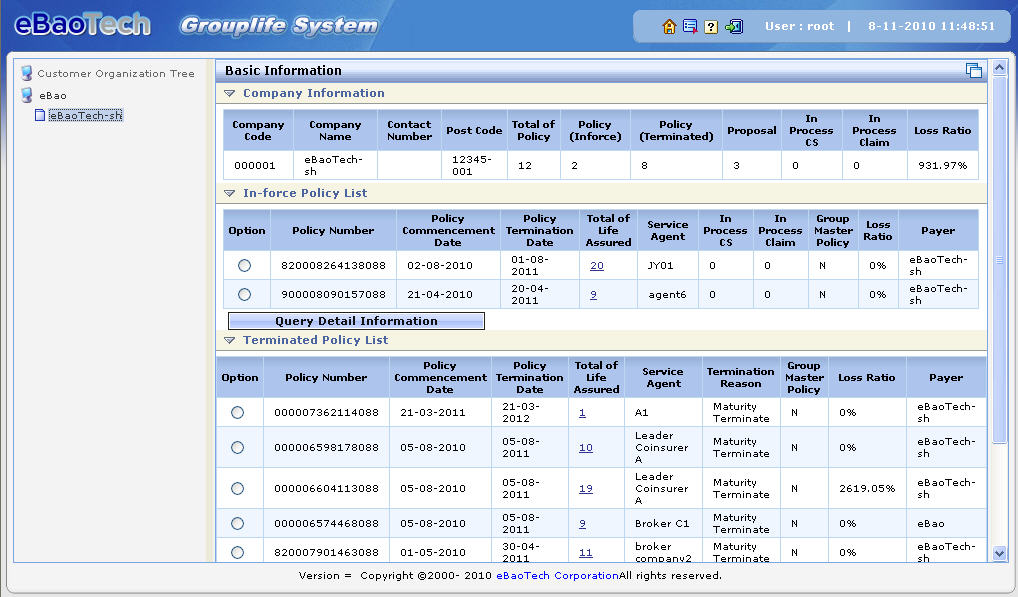Select policy 900008090157088 radio button
This screenshot has height=597, width=1018.
244,295
